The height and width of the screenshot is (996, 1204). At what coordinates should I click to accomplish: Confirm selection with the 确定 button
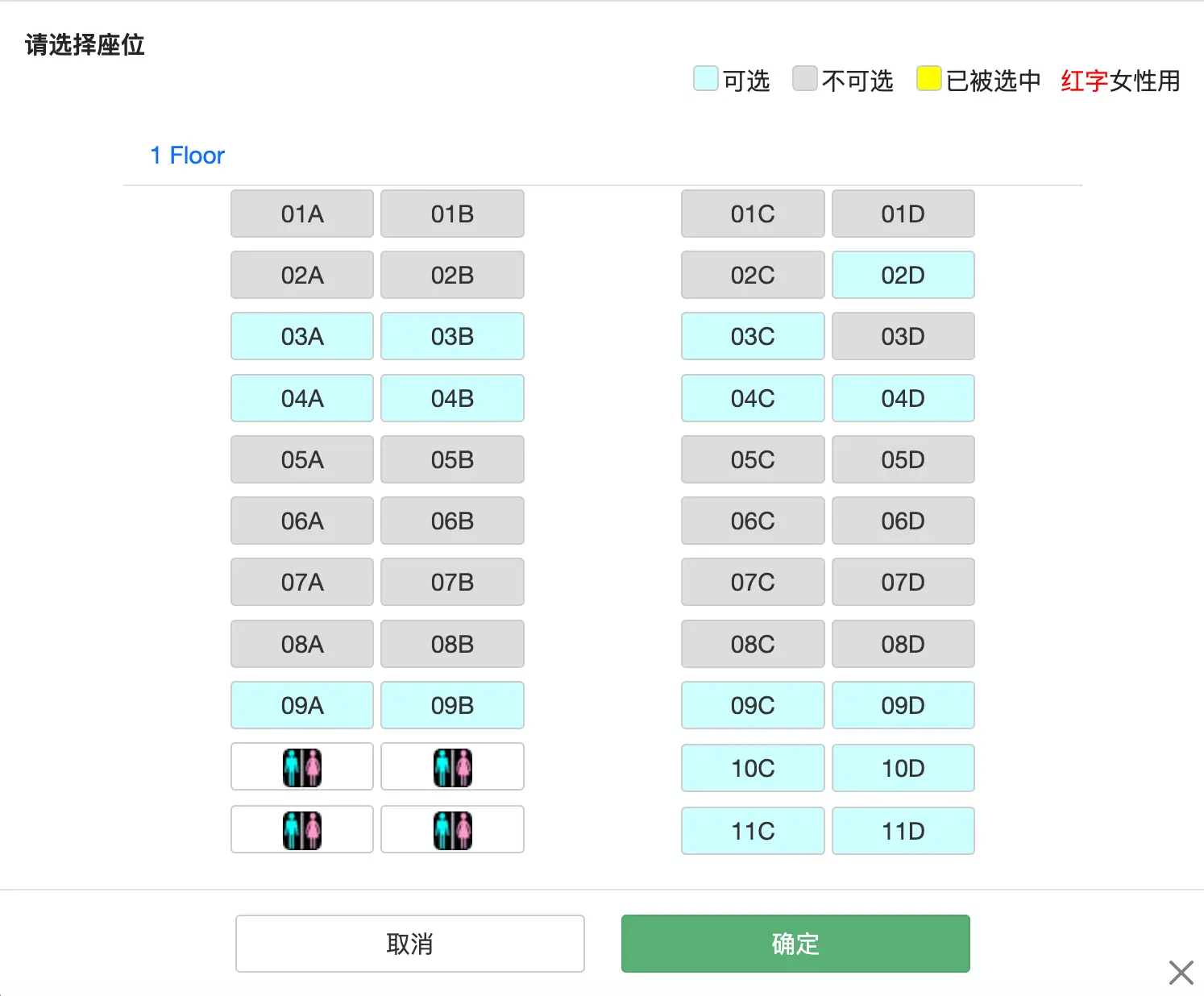[795, 944]
